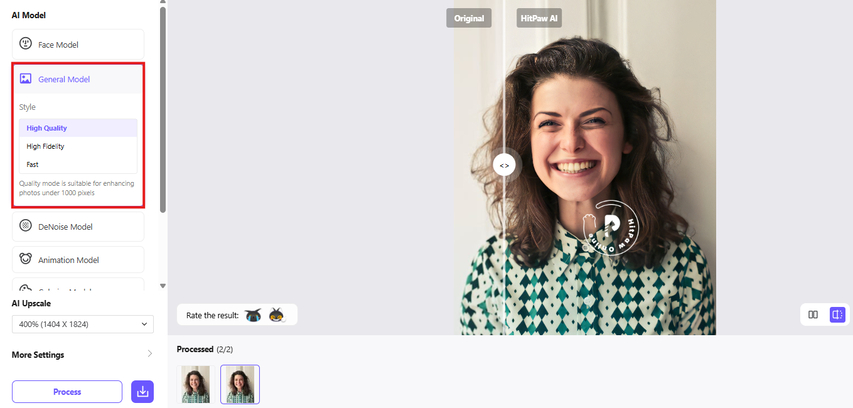This screenshot has width=853, height=408.
Task: Click the AI Model heading
Action: click(29, 15)
